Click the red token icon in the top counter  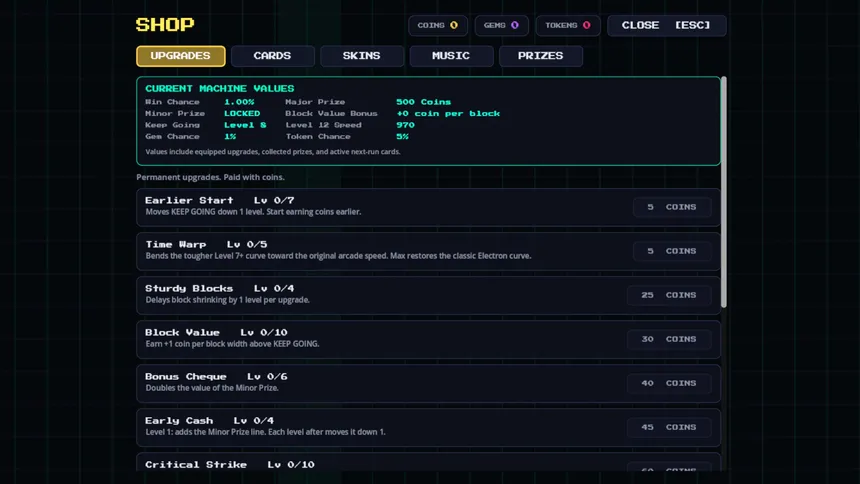[x=586, y=25]
